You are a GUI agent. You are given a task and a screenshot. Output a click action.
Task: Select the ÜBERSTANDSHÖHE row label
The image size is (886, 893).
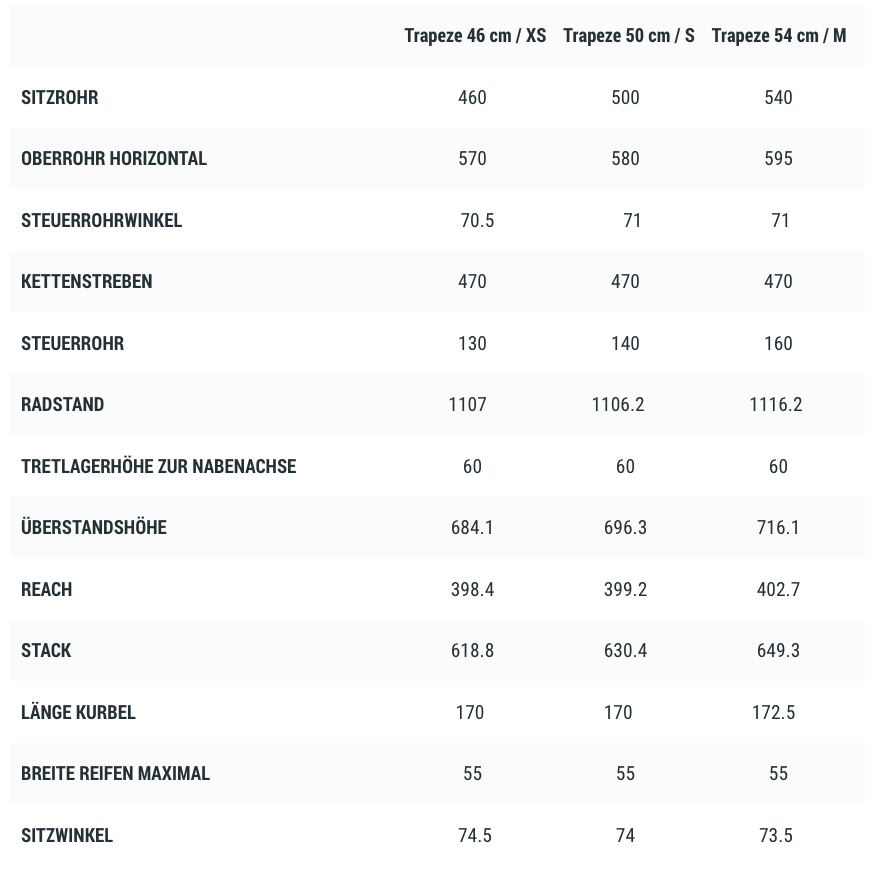click(94, 528)
